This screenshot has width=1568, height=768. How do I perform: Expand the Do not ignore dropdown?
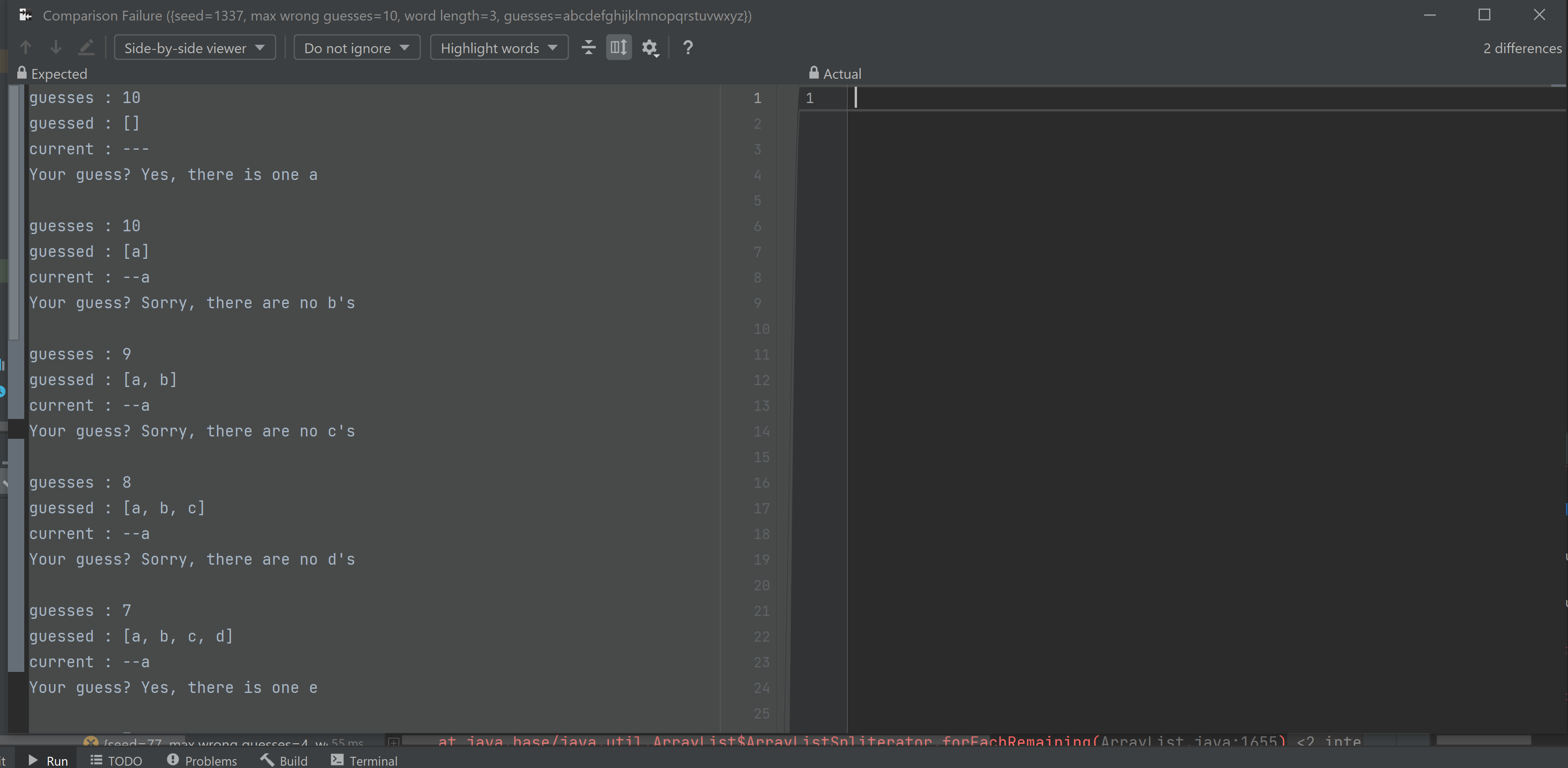(x=357, y=48)
